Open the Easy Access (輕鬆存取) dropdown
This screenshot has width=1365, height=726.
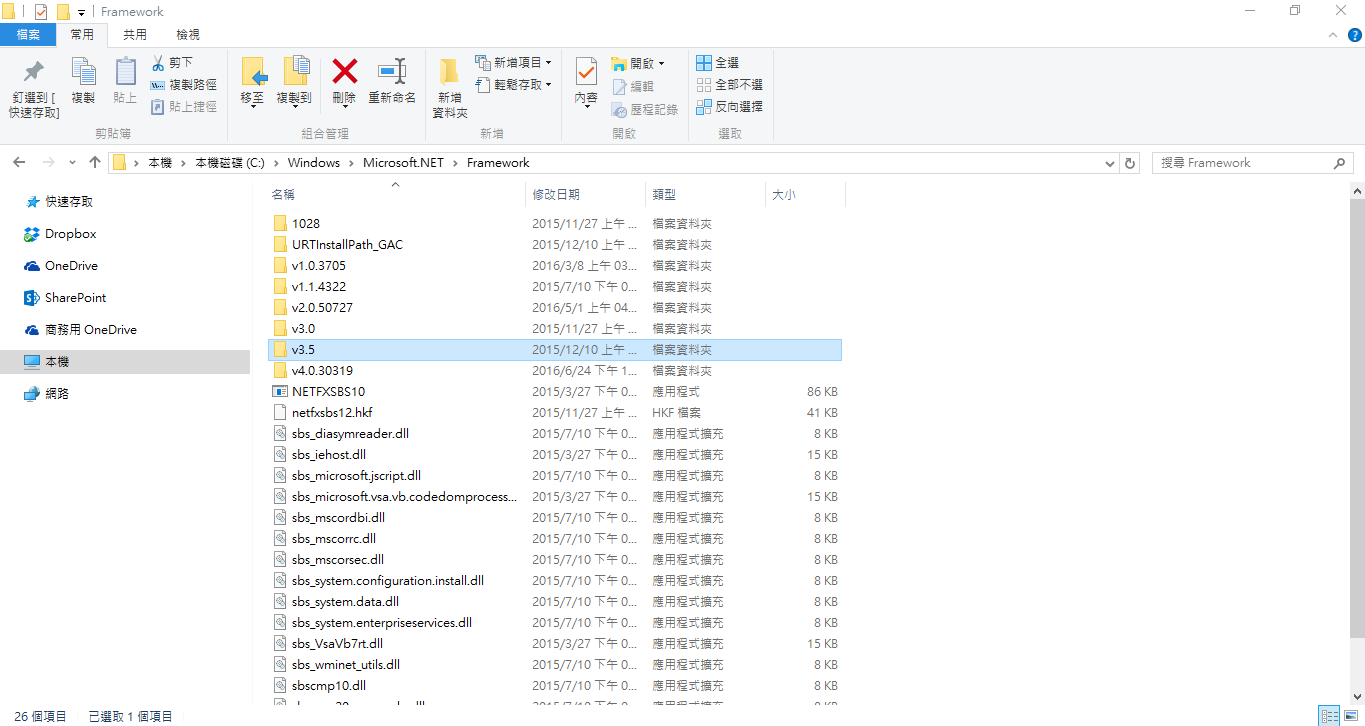[513, 85]
